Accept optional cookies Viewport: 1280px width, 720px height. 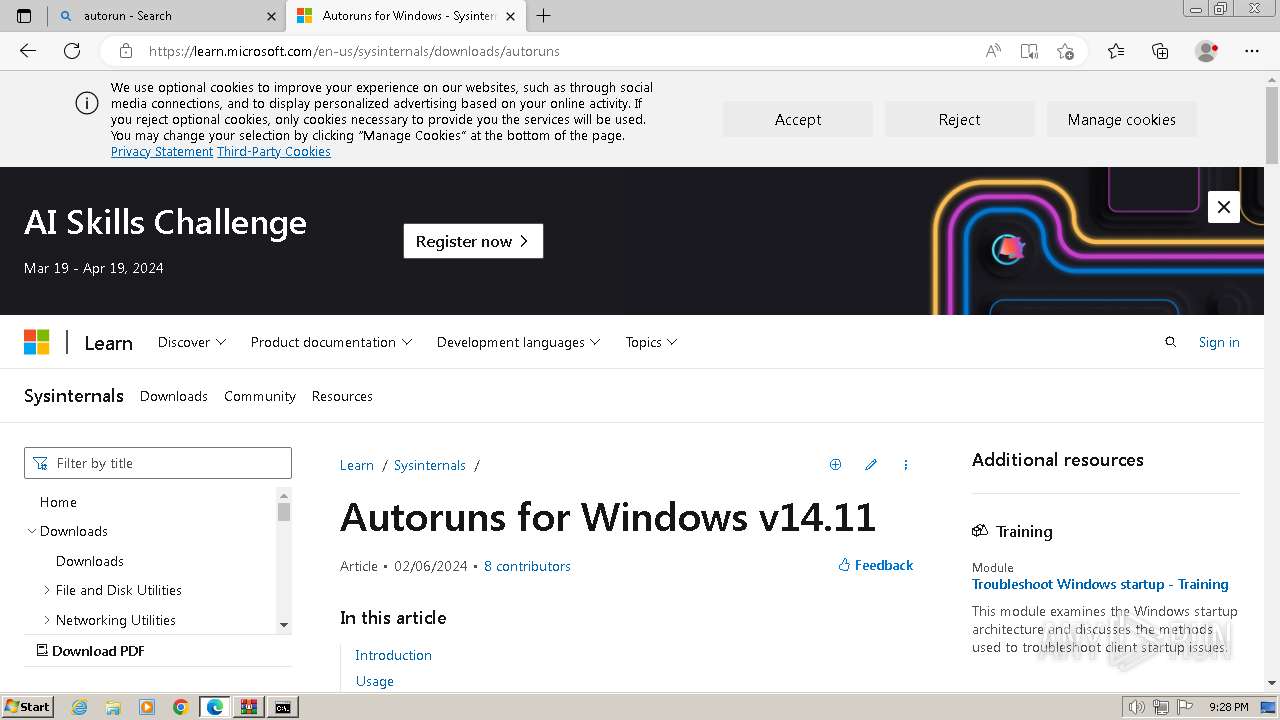(x=798, y=119)
